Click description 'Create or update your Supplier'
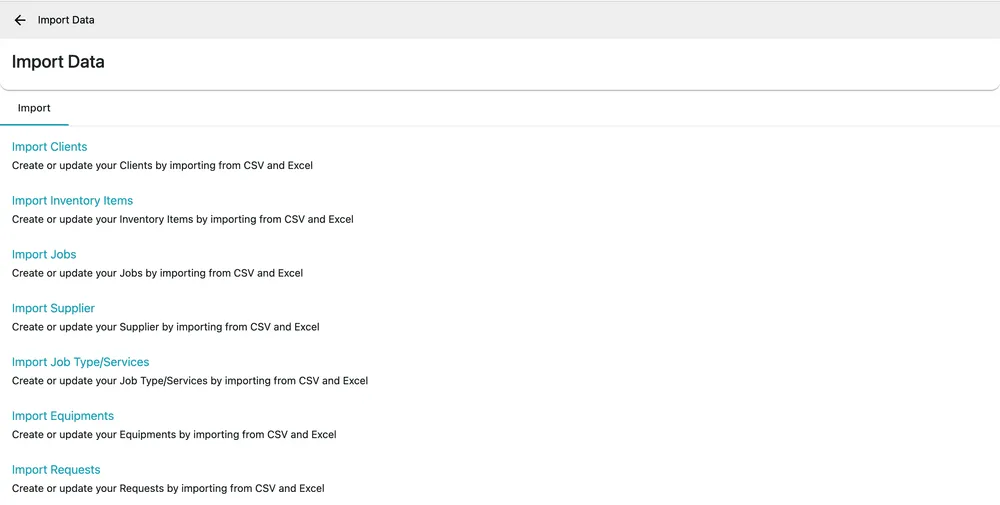 [x=166, y=327]
